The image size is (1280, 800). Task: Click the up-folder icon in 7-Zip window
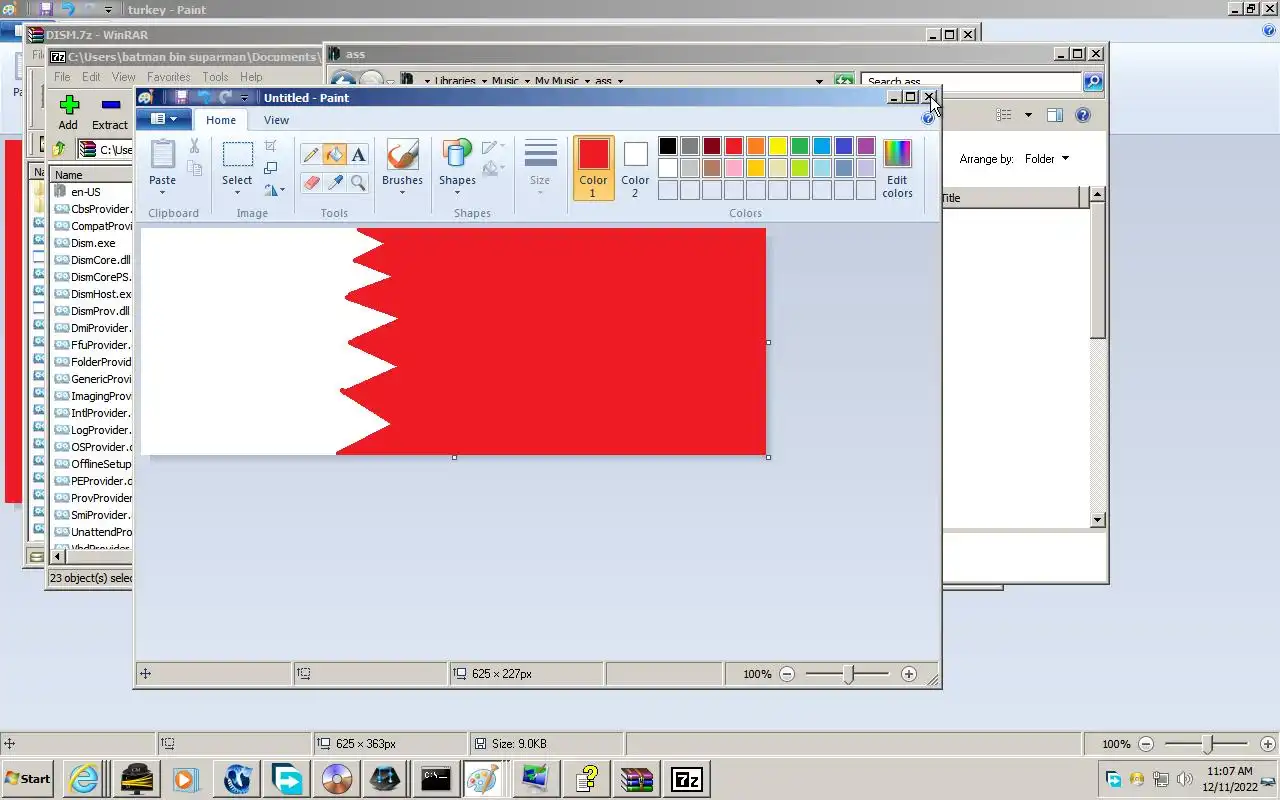click(x=59, y=149)
